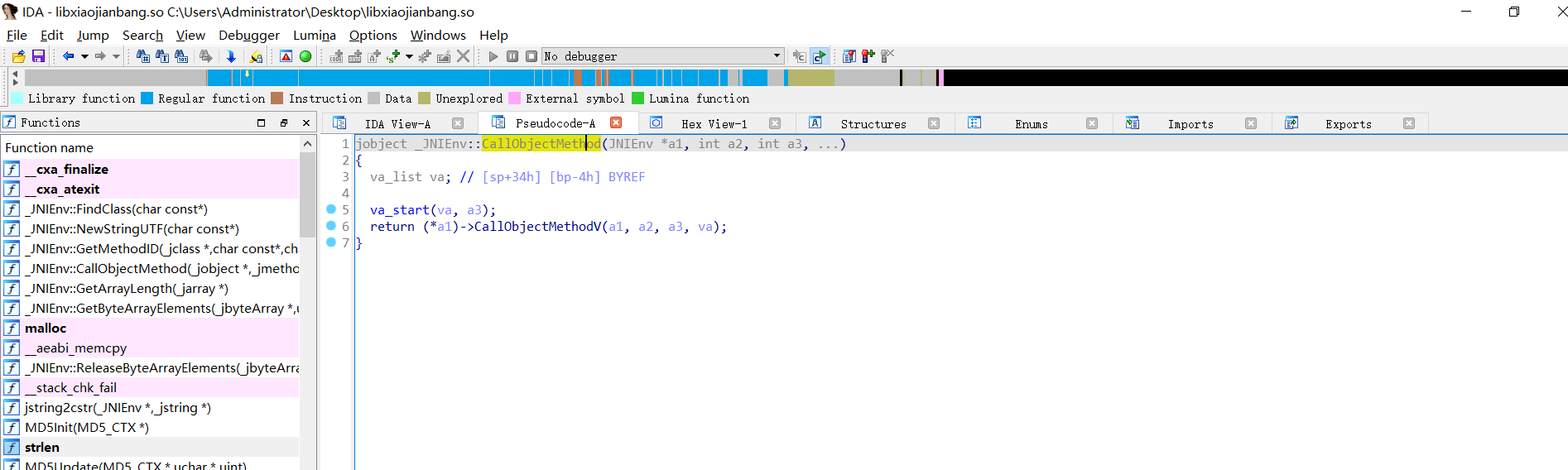The image size is (1568, 470).
Task: Close the IDA View-A tab
Action: (x=458, y=123)
